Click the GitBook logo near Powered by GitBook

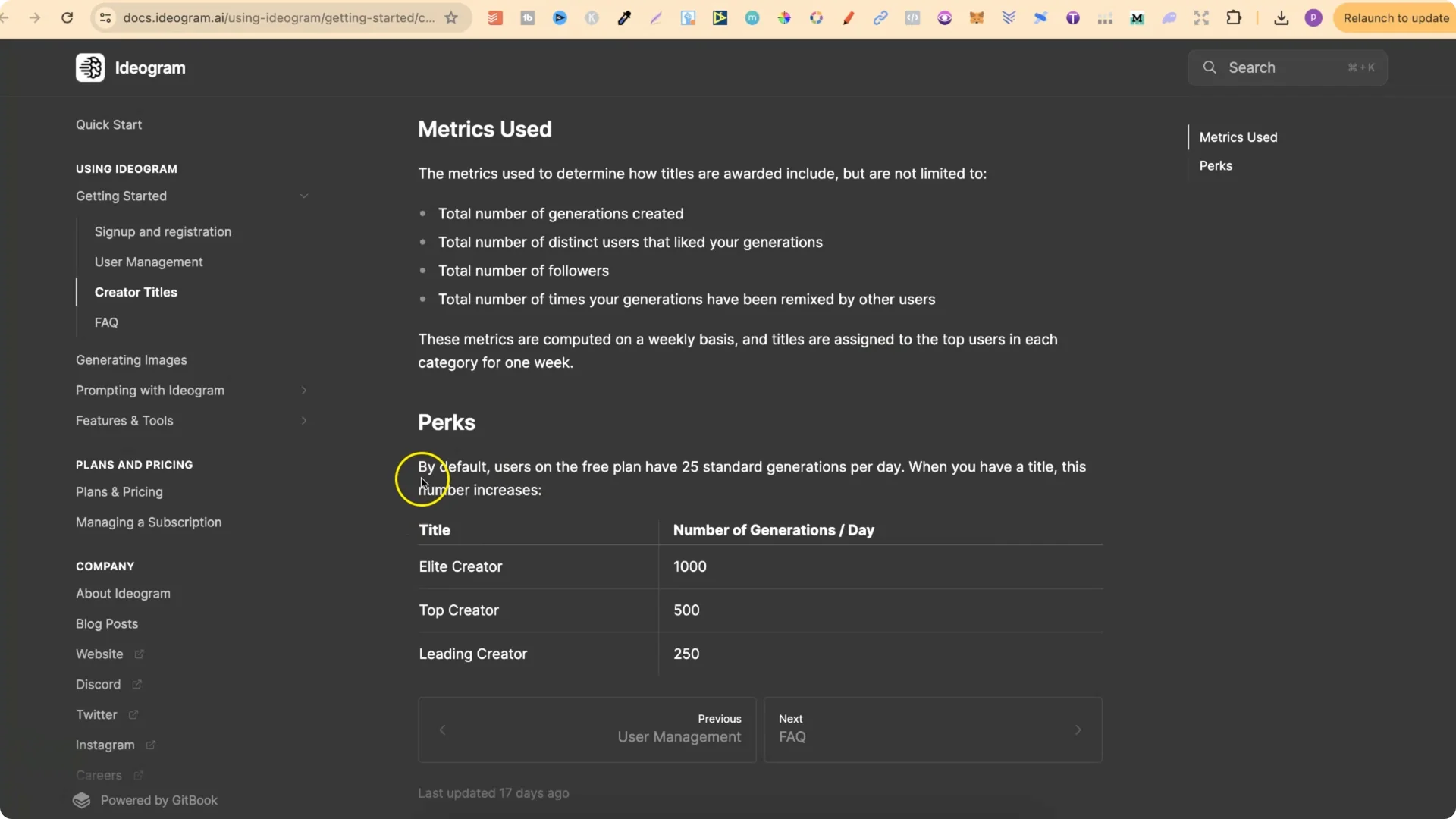pyautogui.click(x=82, y=800)
